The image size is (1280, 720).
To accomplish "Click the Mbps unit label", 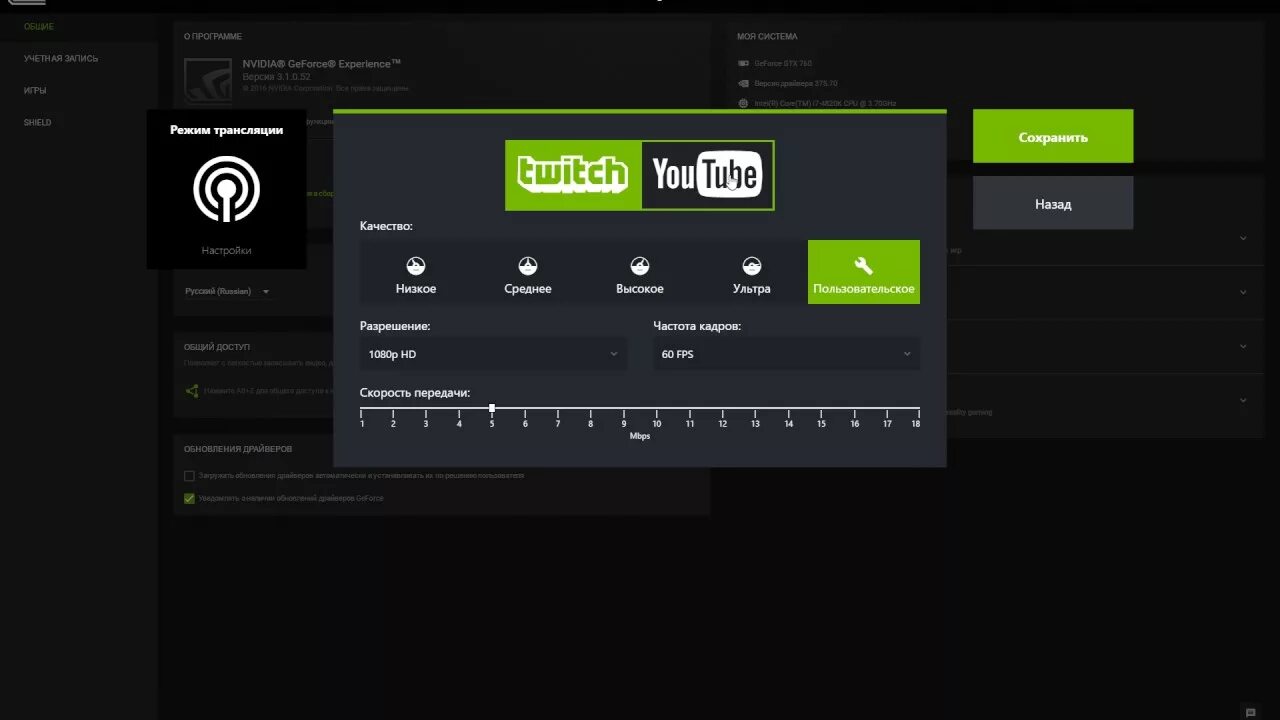I will (x=640, y=437).
